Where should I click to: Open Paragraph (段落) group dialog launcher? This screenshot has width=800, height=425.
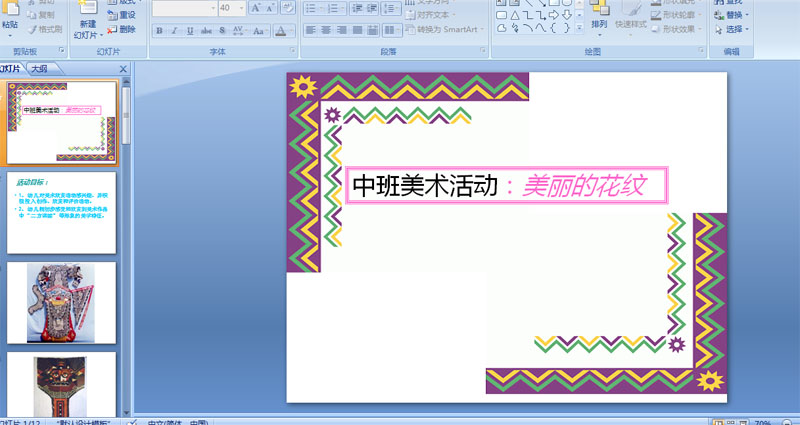click(x=483, y=51)
